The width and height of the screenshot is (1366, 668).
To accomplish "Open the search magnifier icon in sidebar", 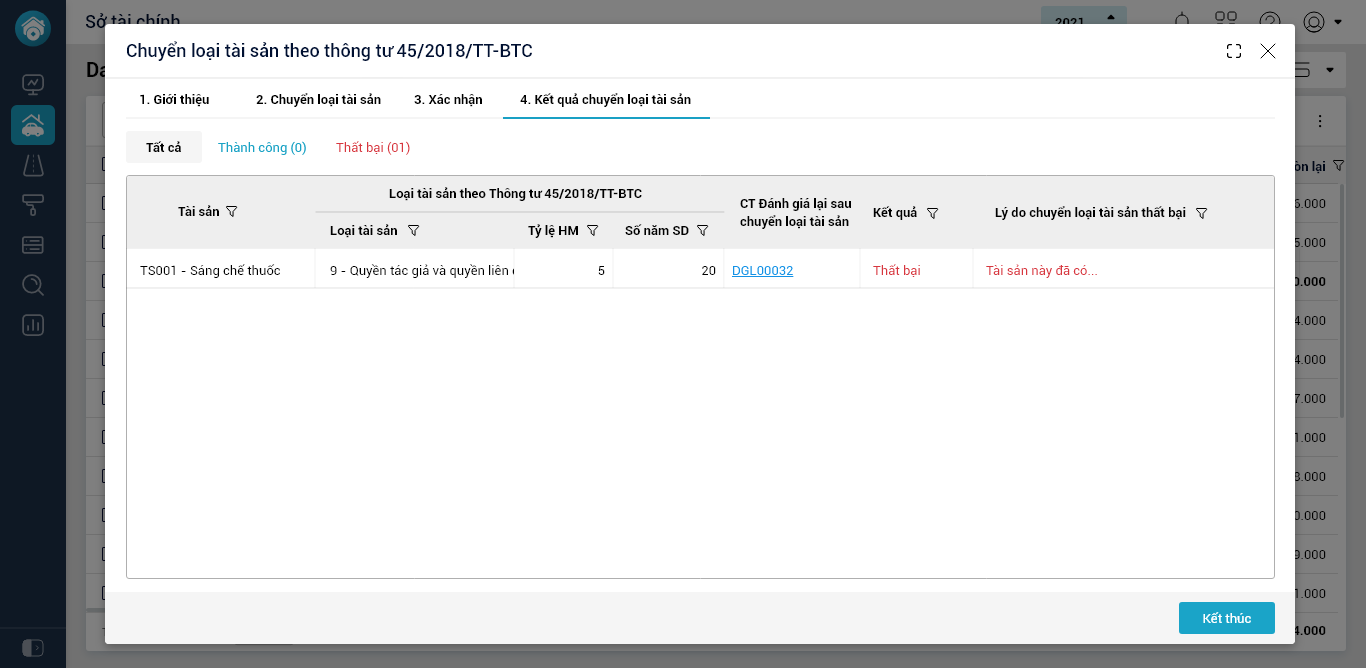I will pos(33,285).
